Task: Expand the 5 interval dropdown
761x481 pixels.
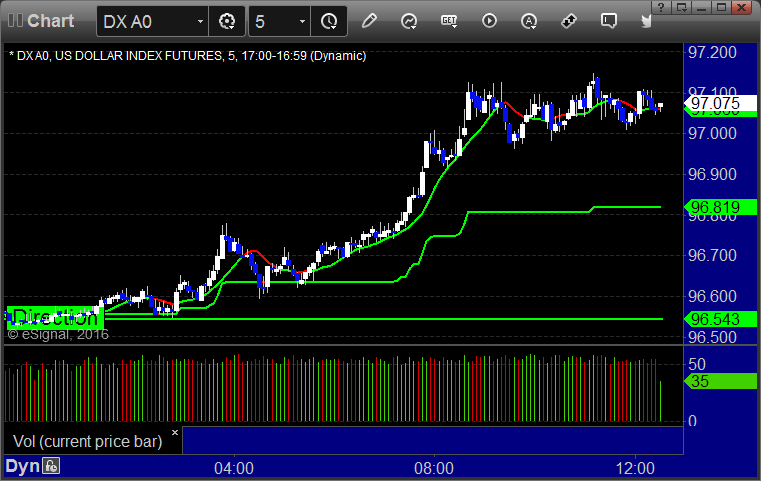Action: pyautogui.click(x=303, y=20)
